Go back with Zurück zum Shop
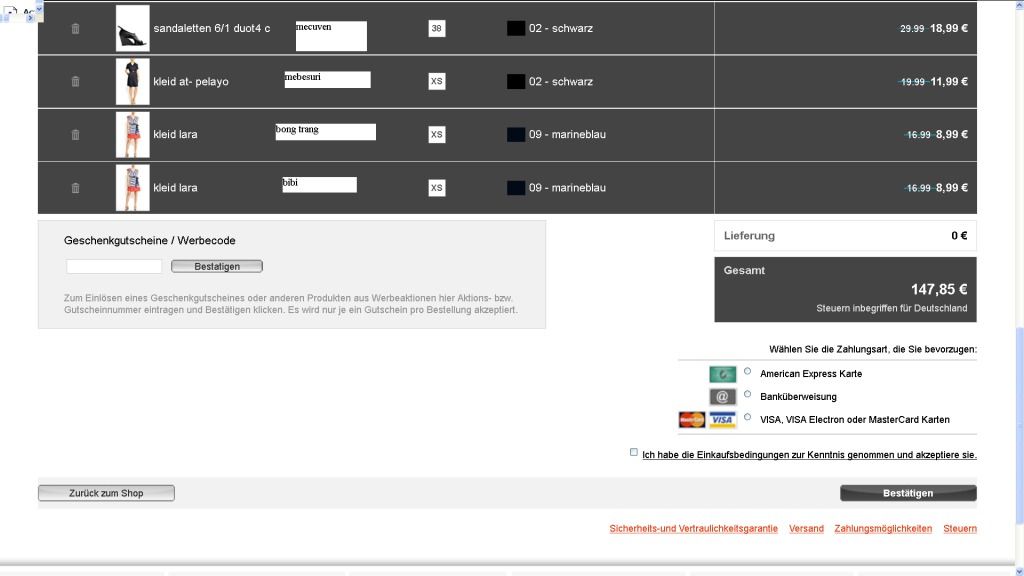Viewport: 1024px width, 576px height. [106, 493]
